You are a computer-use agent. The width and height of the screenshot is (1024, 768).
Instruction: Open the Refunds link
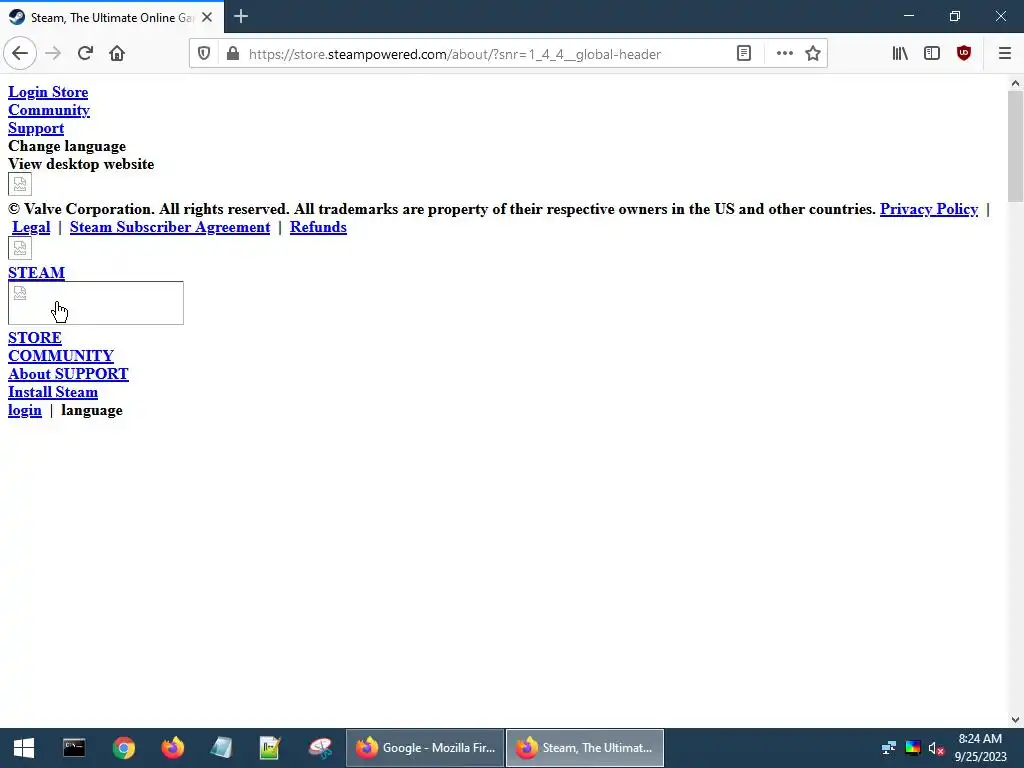318,227
